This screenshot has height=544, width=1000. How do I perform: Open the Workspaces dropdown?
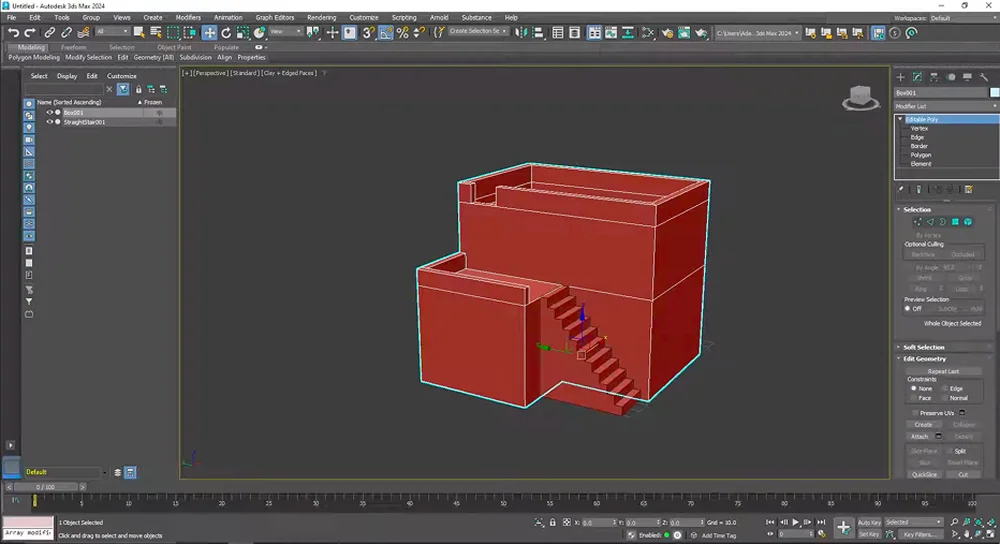click(x=961, y=18)
